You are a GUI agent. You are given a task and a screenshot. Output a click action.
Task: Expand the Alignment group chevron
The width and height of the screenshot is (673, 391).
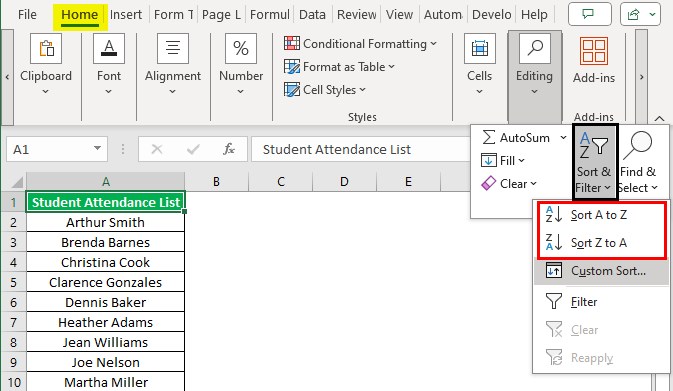[173, 91]
